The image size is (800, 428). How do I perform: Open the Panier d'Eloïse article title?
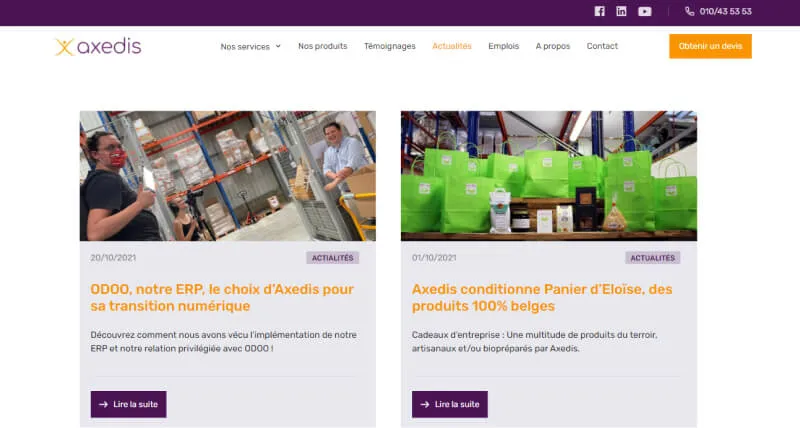pyautogui.click(x=542, y=297)
